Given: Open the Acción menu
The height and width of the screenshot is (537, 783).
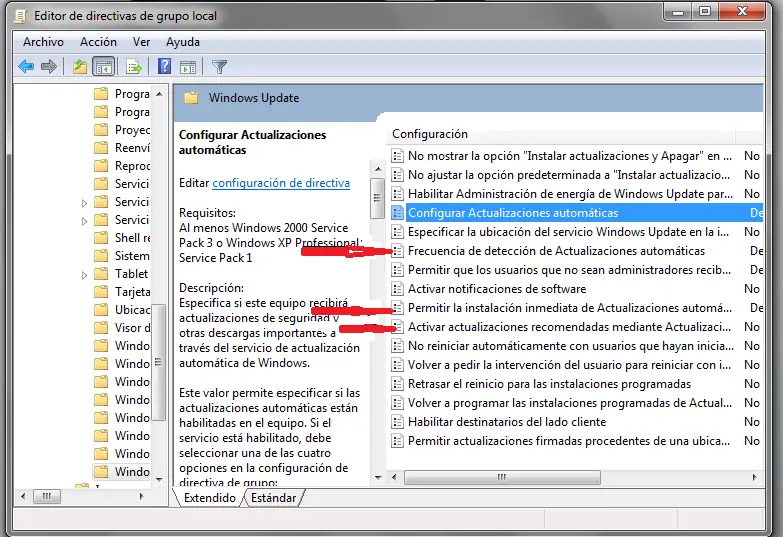Looking at the screenshot, I should (98, 42).
